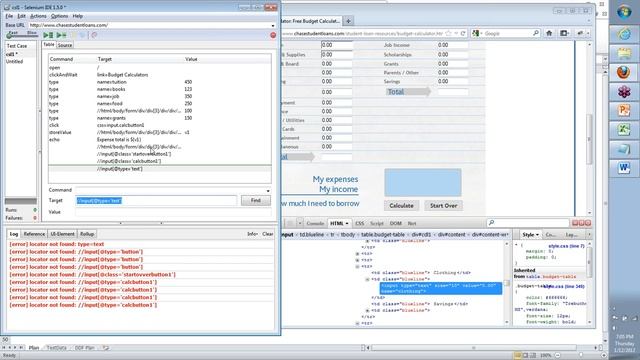This screenshot has height=360, width=640.
Task: Select the 'name=tuition' command row
Action: coord(160,82)
